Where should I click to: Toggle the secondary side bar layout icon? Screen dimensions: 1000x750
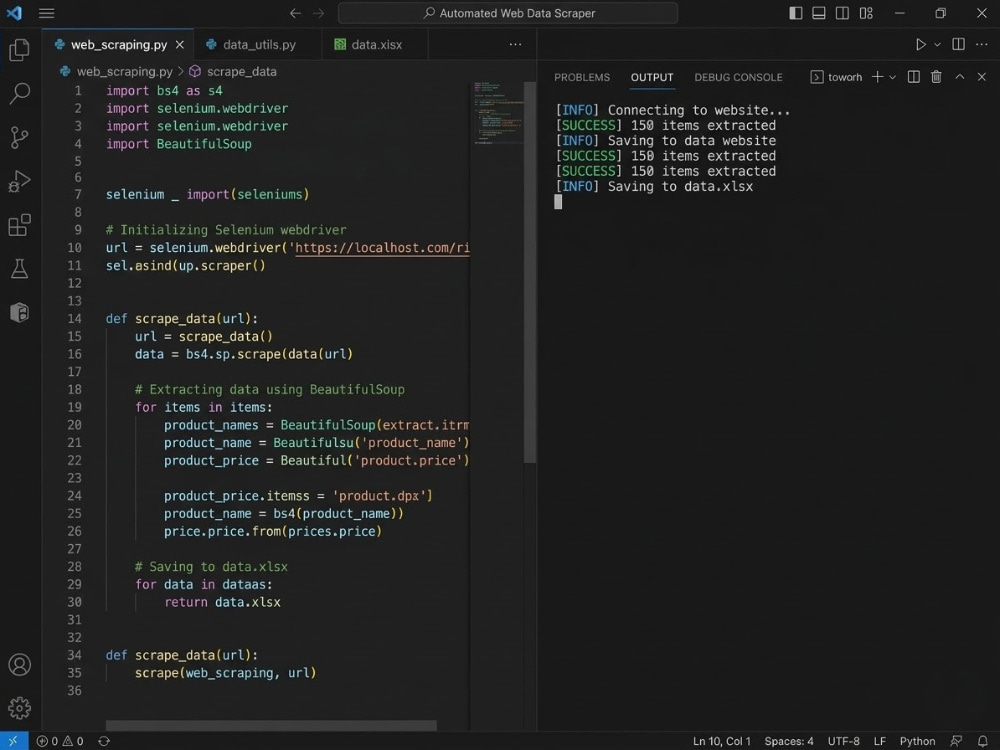(842, 13)
